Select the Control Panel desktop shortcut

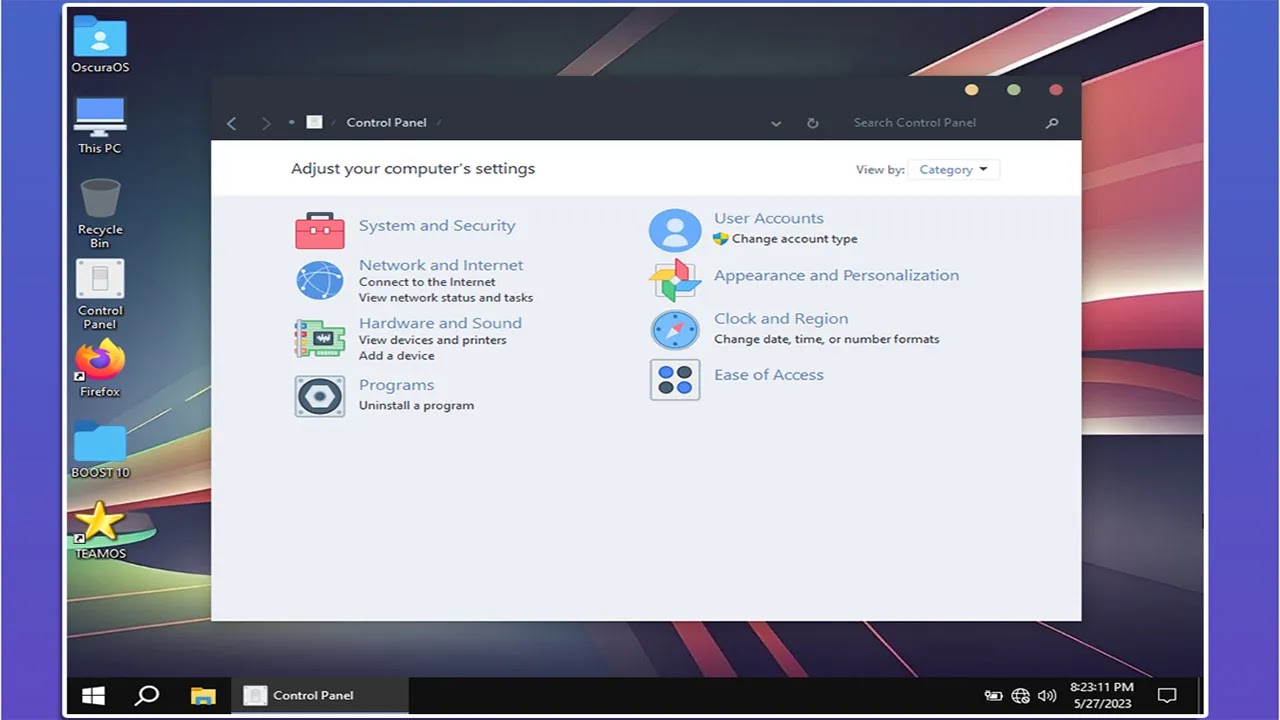pyautogui.click(x=100, y=294)
